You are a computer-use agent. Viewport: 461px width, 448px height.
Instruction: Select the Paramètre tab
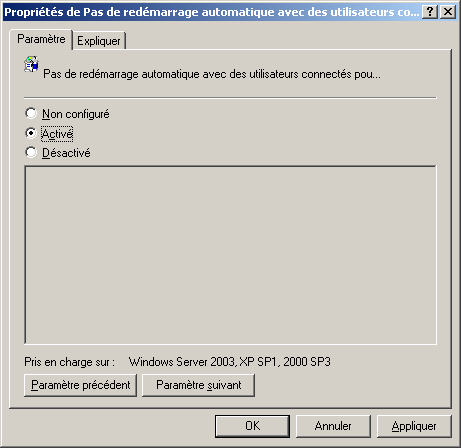point(41,39)
